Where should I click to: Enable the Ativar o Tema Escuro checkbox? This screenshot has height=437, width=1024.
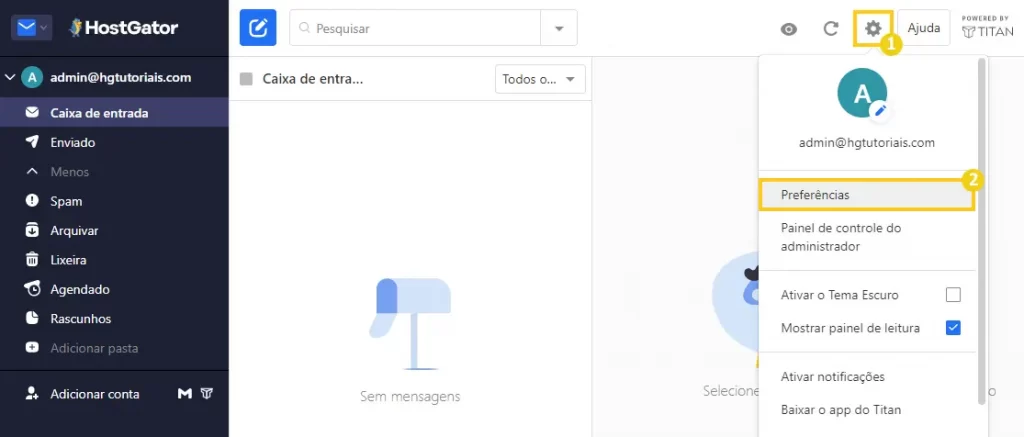click(953, 295)
